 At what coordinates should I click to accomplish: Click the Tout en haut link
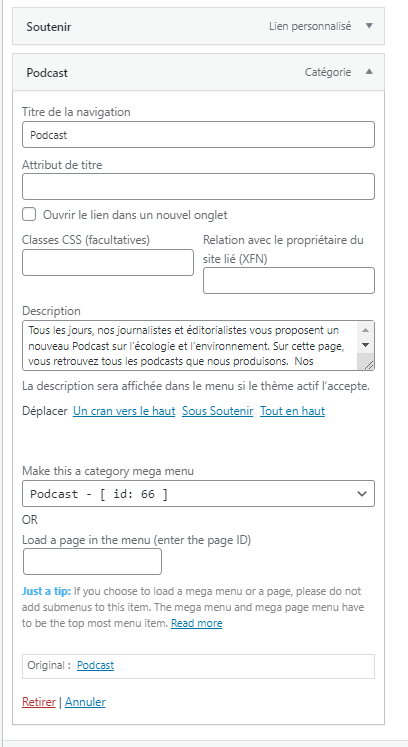(x=292, y=411)
